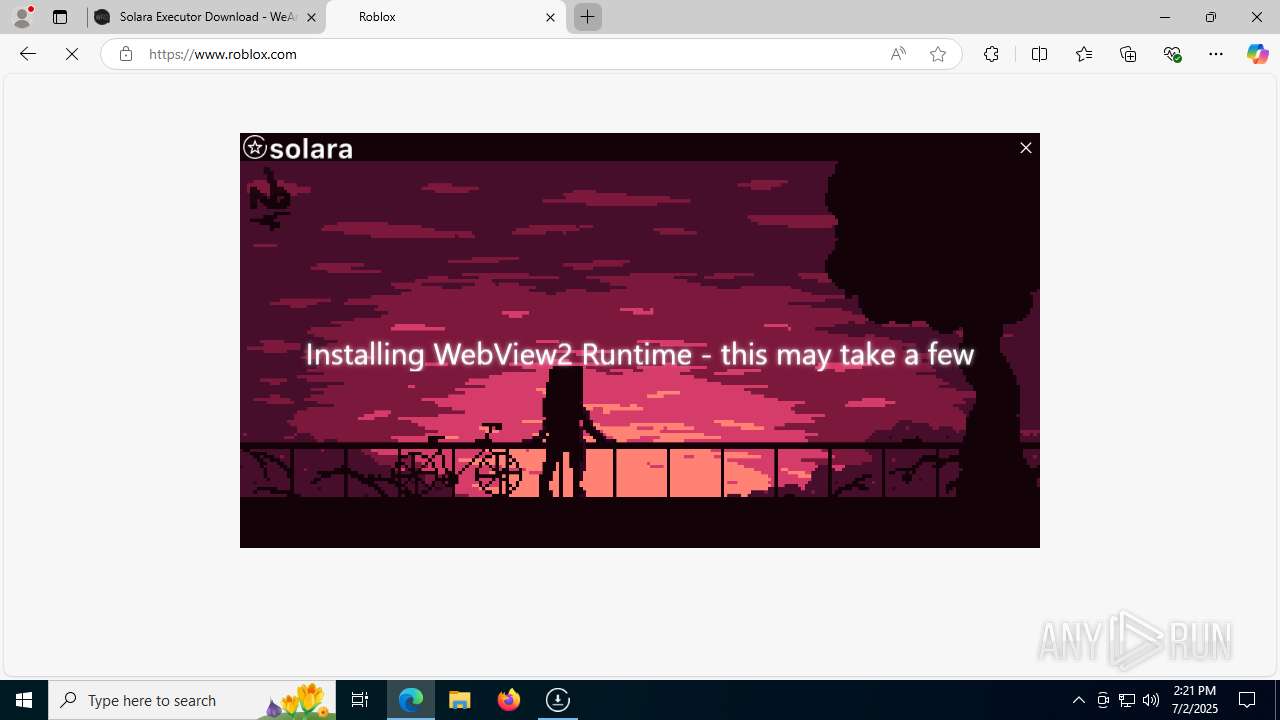
Task: Close the Roblox tab
Action: 550,17
